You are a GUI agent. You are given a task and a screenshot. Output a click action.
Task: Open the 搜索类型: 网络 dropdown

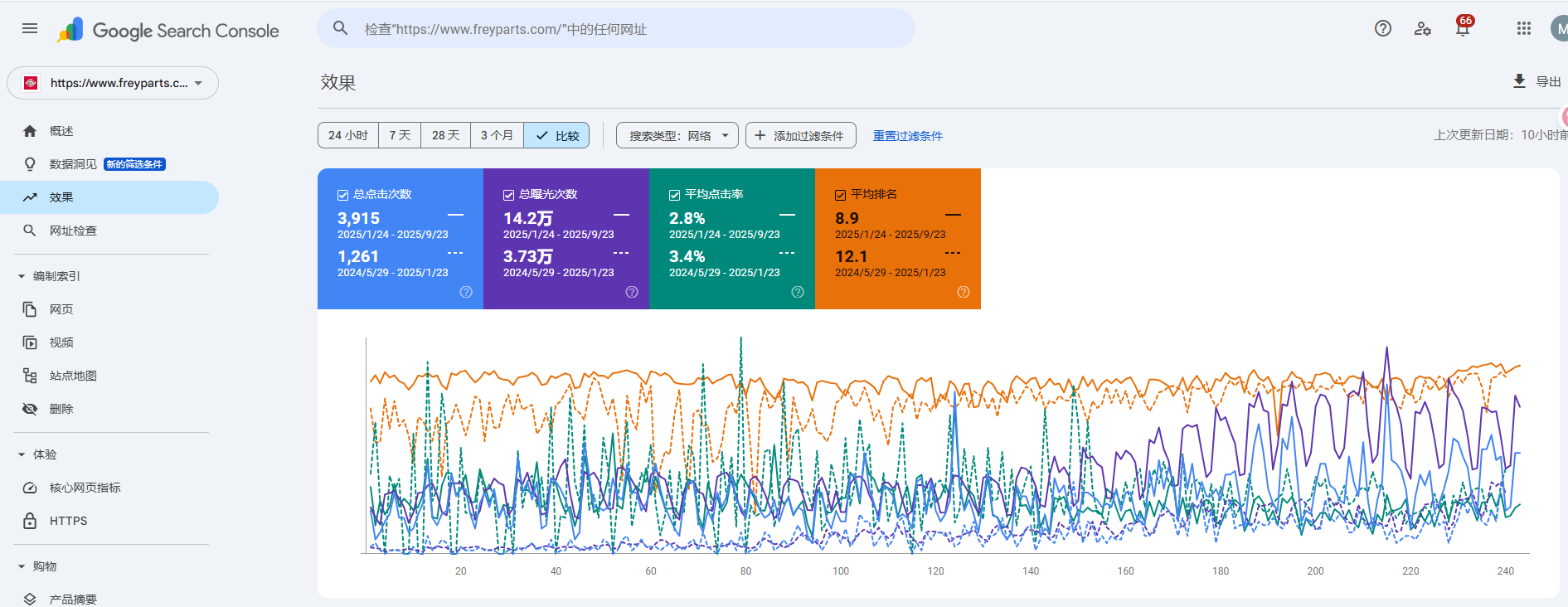[x=677, y=135]
